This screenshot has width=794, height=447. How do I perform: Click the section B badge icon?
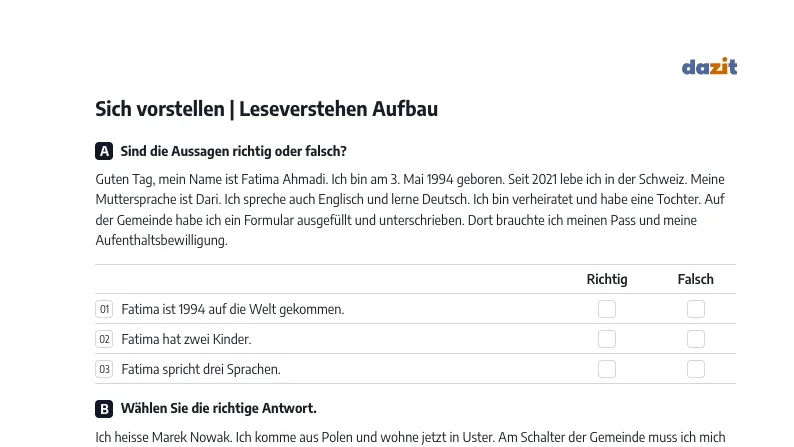[x=104, y=409]
